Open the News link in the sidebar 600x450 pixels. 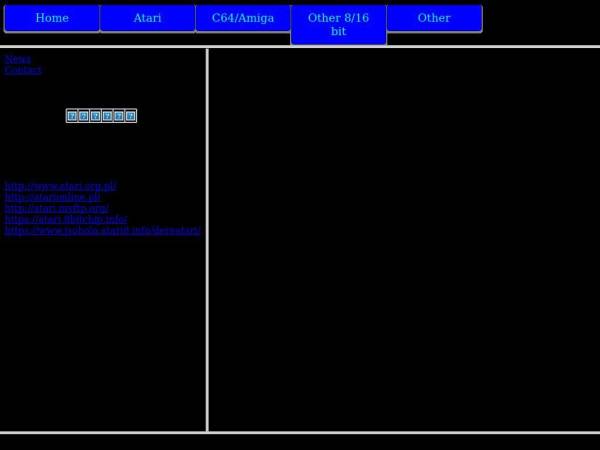pos(18,59)
